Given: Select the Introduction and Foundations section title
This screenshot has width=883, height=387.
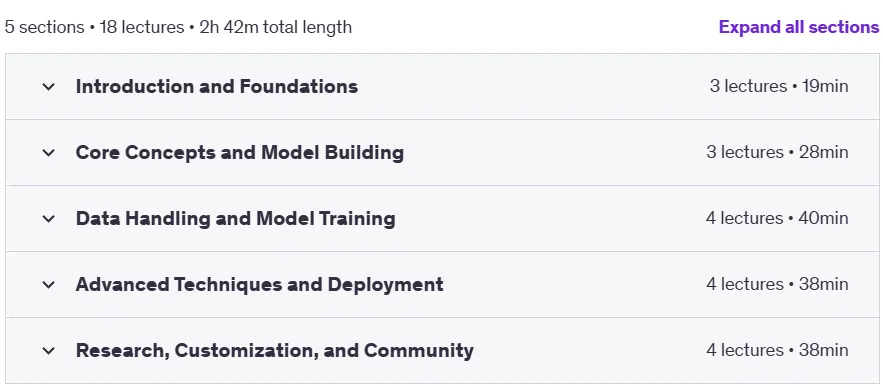Looking at the screenshot, I should [217, 86].
